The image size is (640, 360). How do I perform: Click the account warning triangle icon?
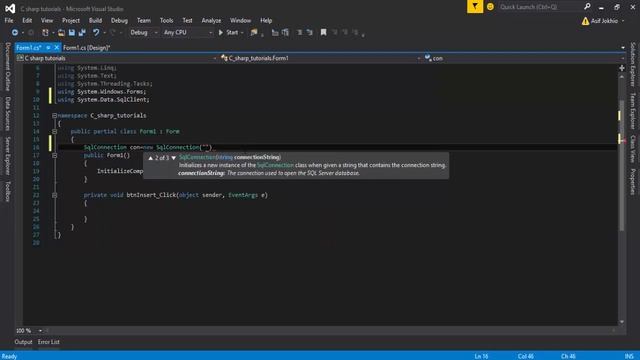coord(585,21)
